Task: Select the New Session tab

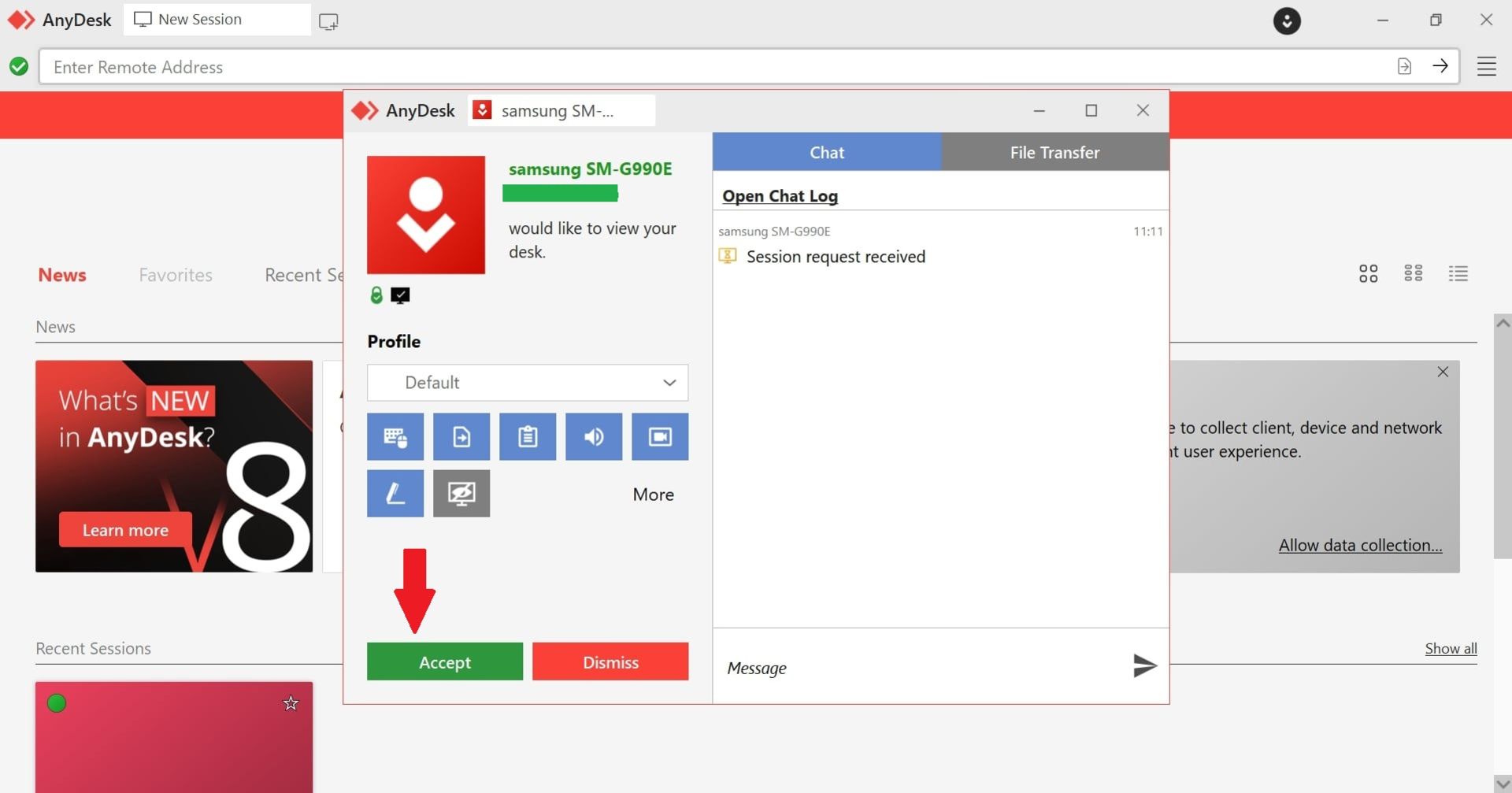Action: 217,20
